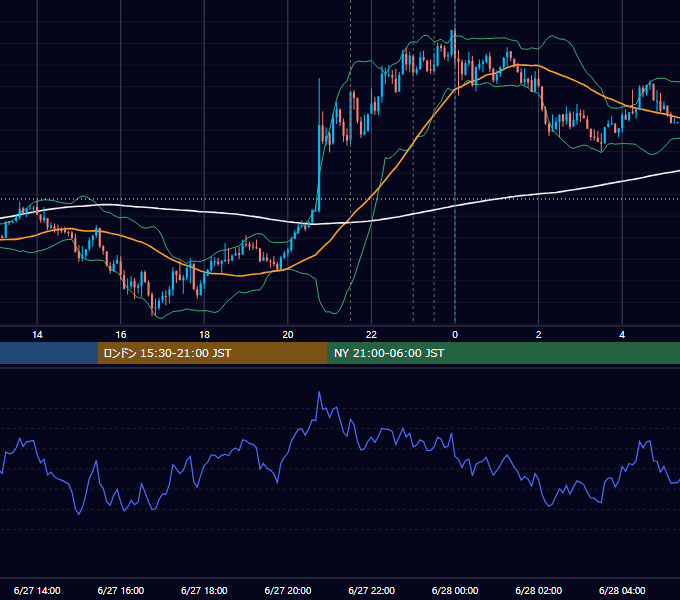The width and height of the screenshot is (680, 600).
Task: Click the 6/28 04:00 date label
Action: tap(622, 590)
